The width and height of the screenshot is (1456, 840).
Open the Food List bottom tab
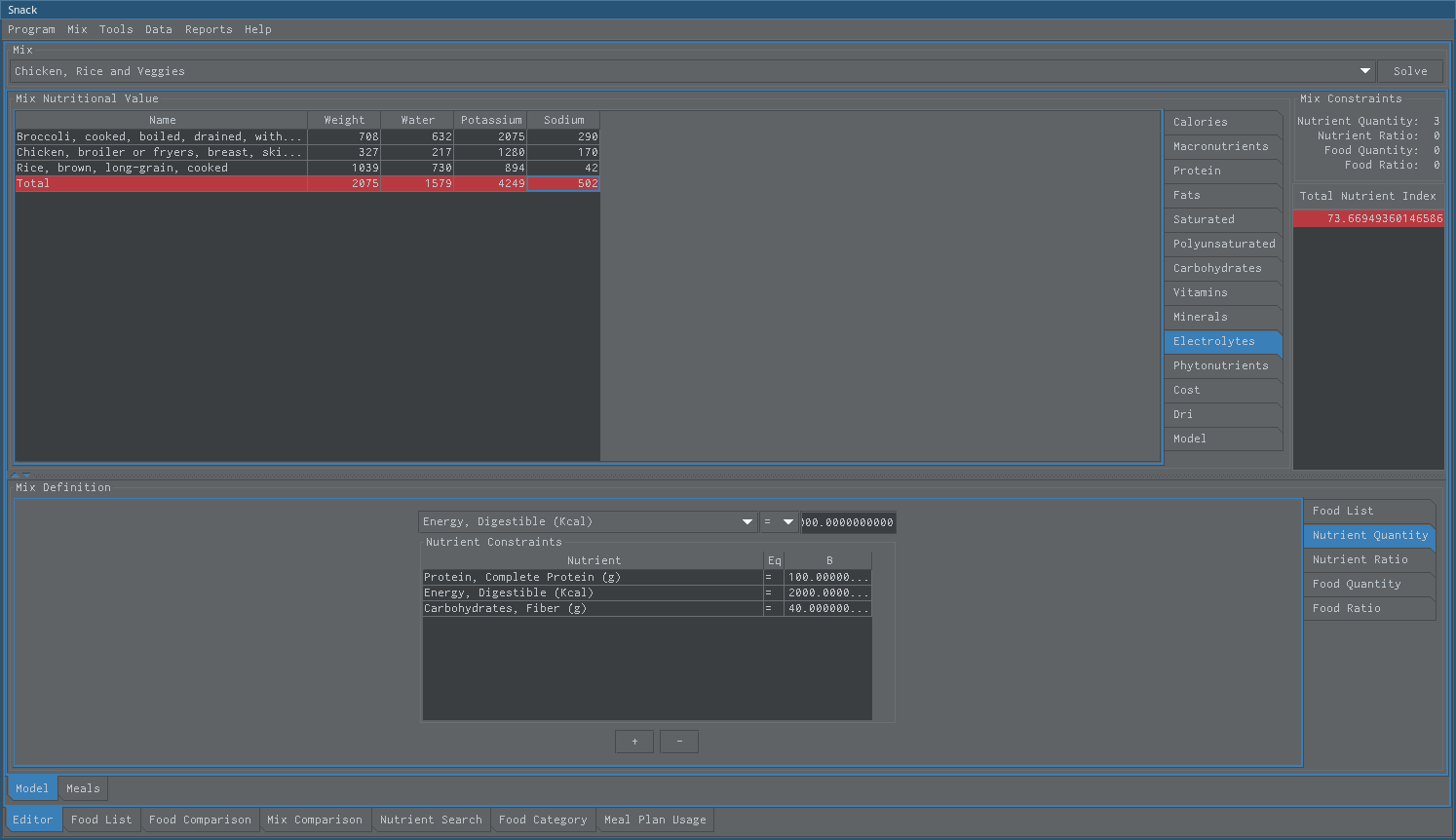pos(101,820)
